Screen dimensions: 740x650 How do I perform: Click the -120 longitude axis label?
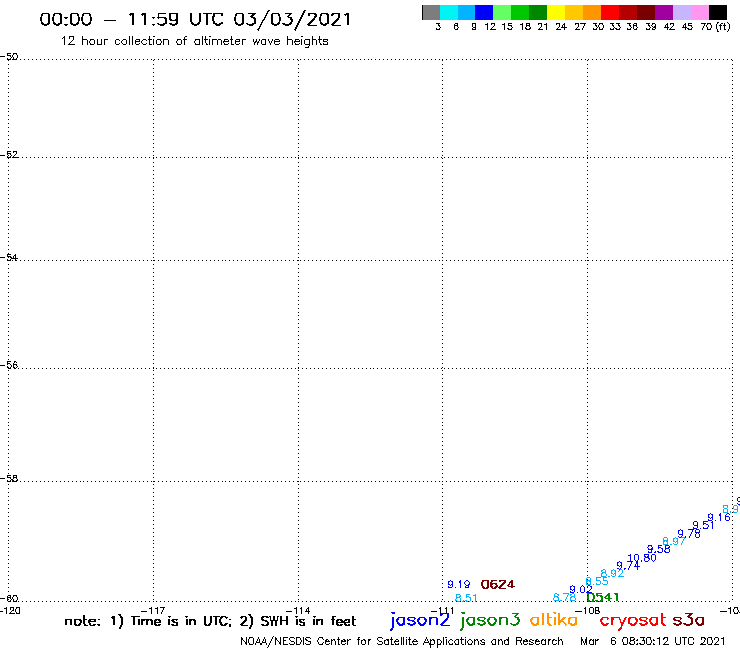[10, 610]
